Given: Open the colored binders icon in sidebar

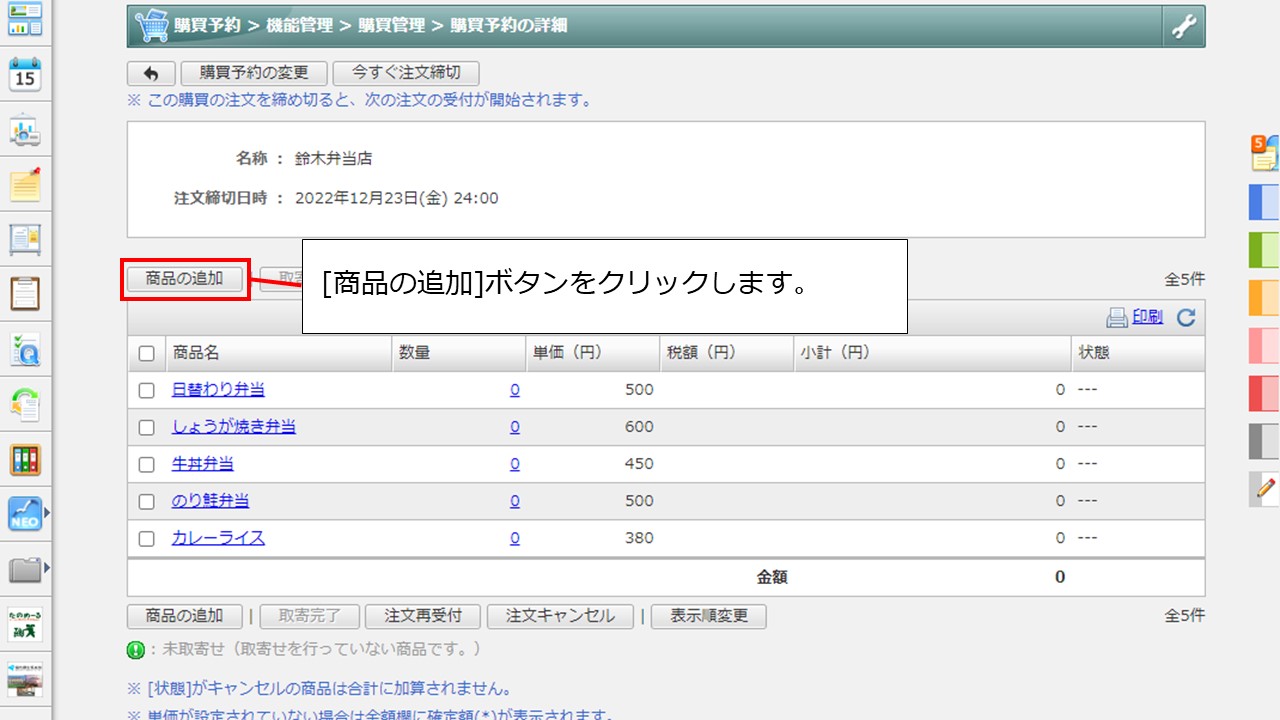Looking at the screenshot, I should pos(25,460).
